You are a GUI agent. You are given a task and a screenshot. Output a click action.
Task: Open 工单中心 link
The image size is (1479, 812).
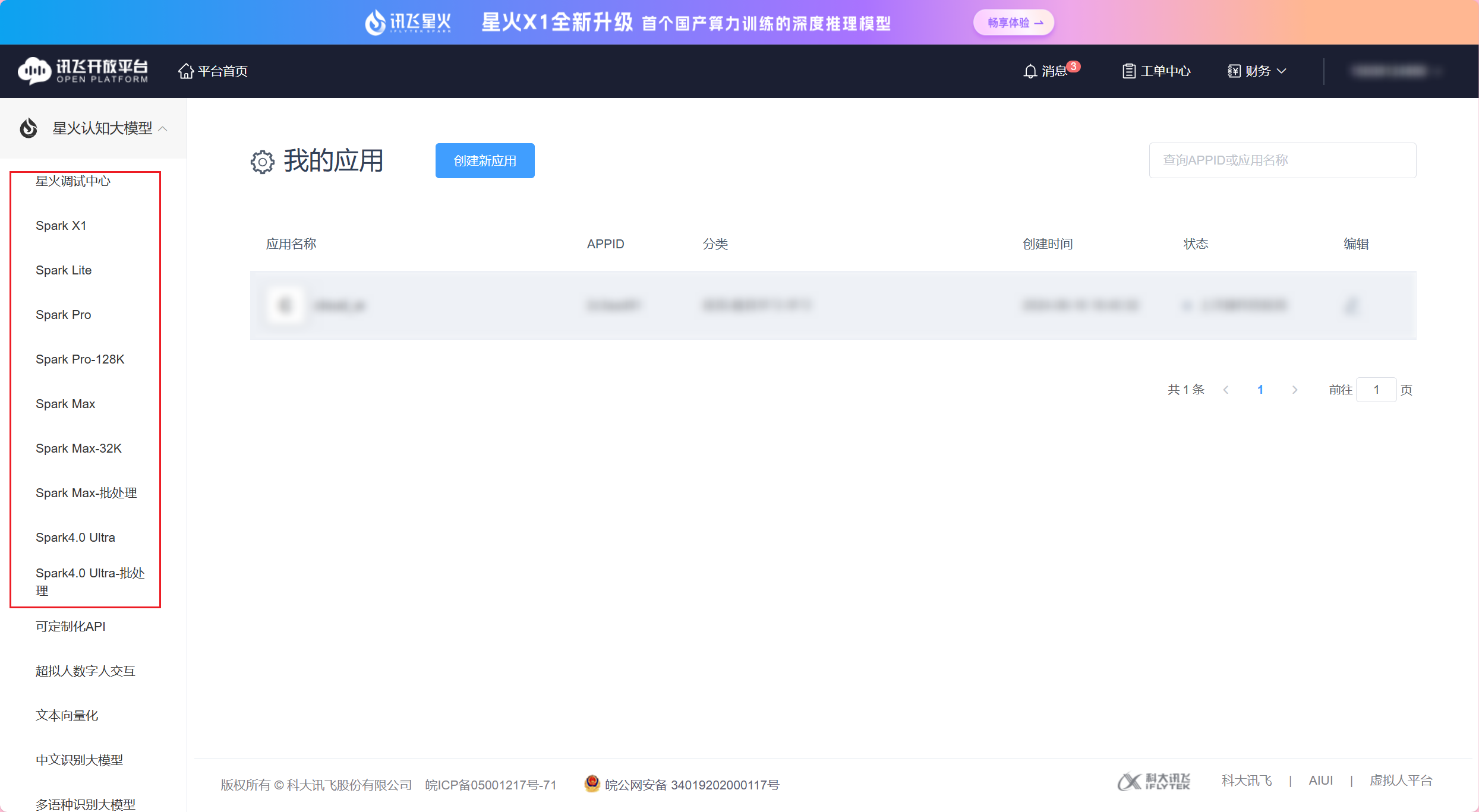coord(1165,71)
